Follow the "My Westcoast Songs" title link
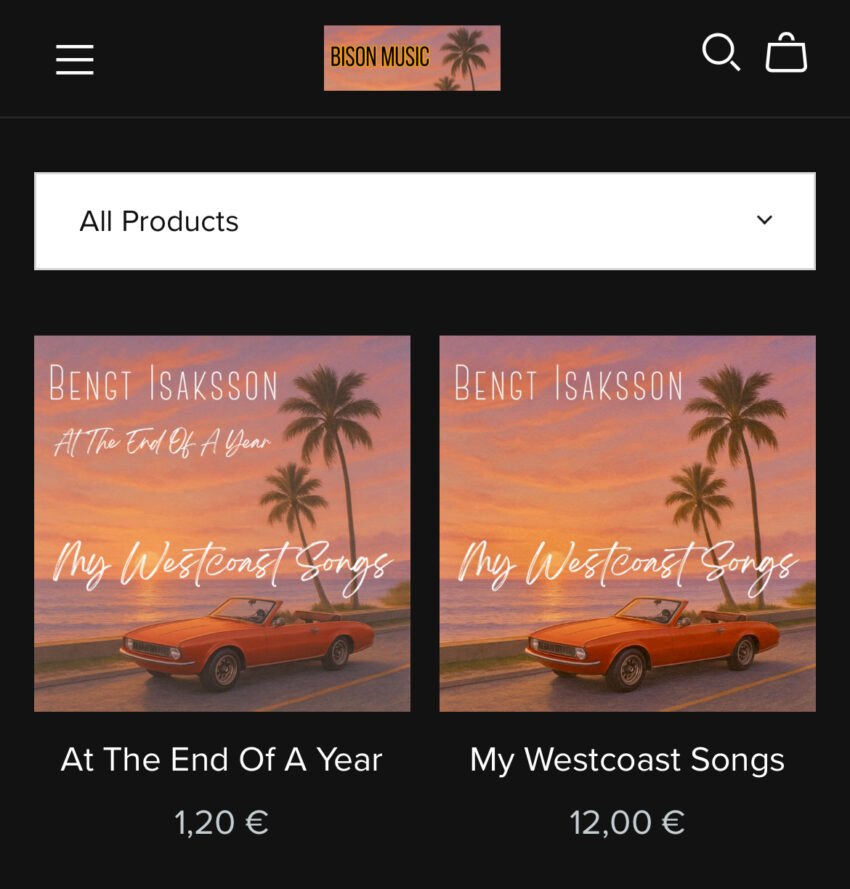This screenshot has height=889, width=850. pyautogui.click(x=627, y=760)
